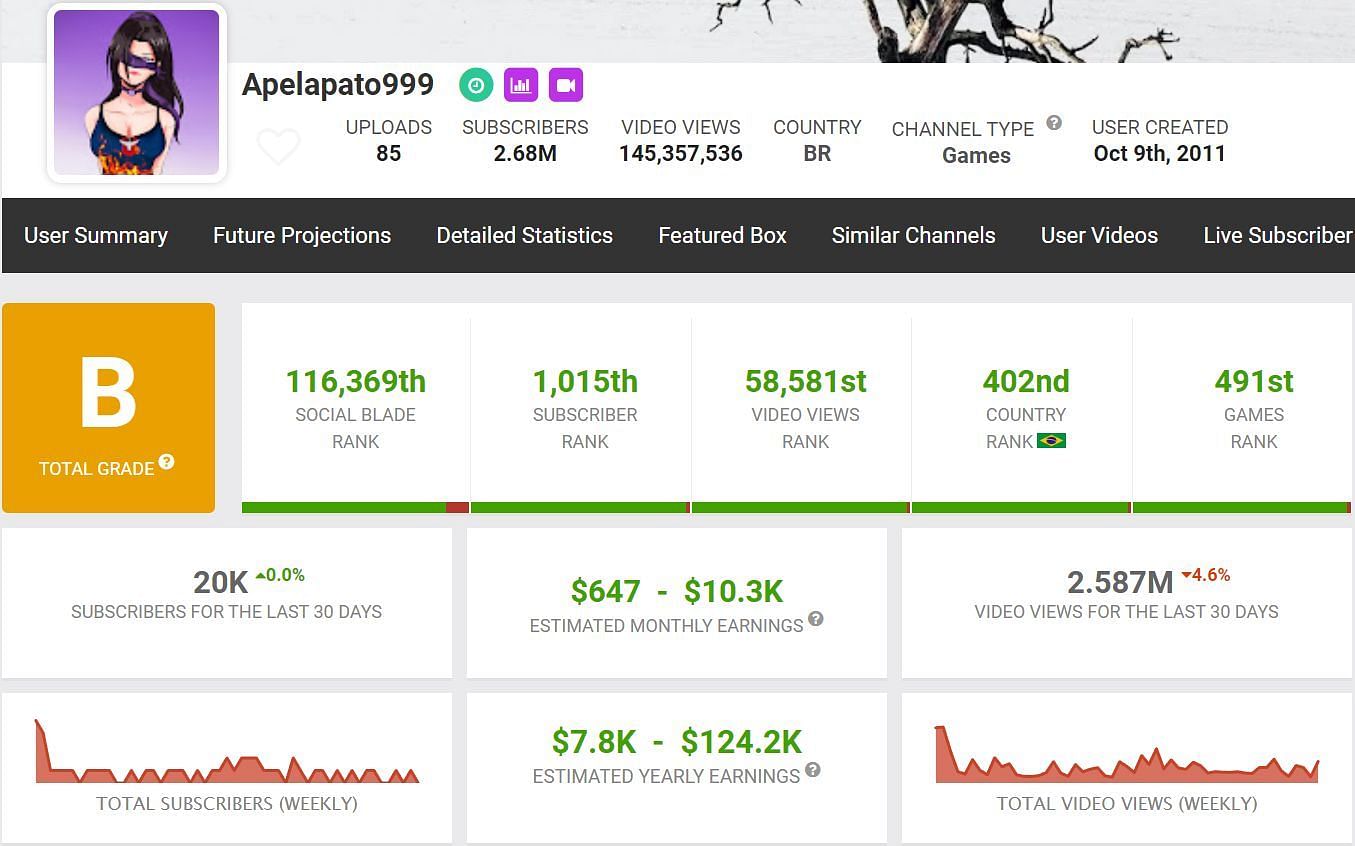1355x846 pixels.
Task: Click the Total Video Views weekly chart
Action: tap(1127, 755)
